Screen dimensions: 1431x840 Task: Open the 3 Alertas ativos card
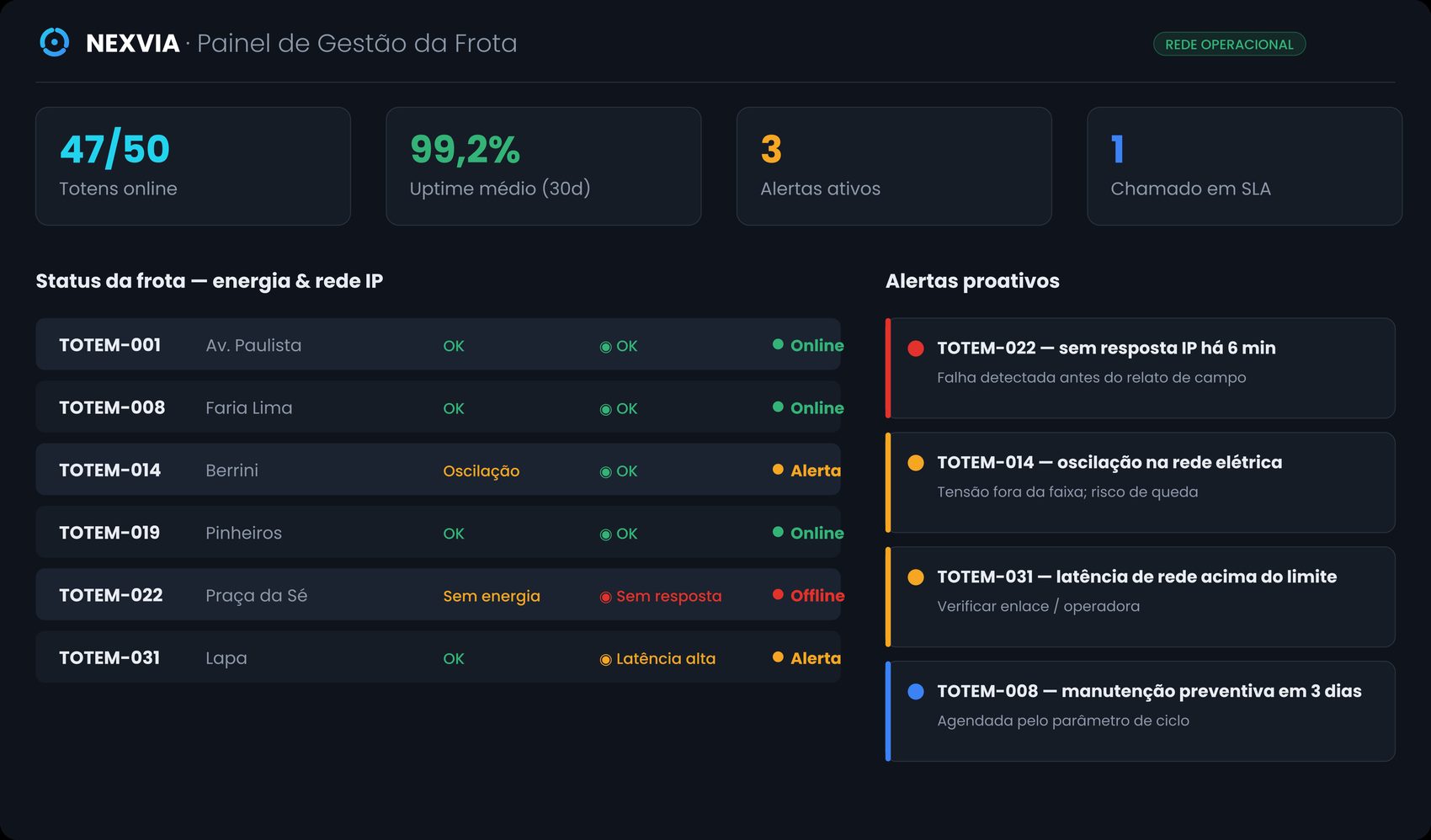[x=894, y=166]
